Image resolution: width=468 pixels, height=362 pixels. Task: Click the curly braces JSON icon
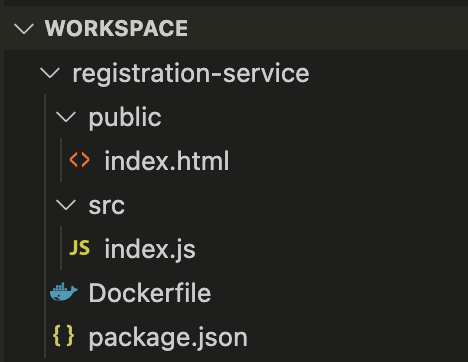tap(64, 336)
